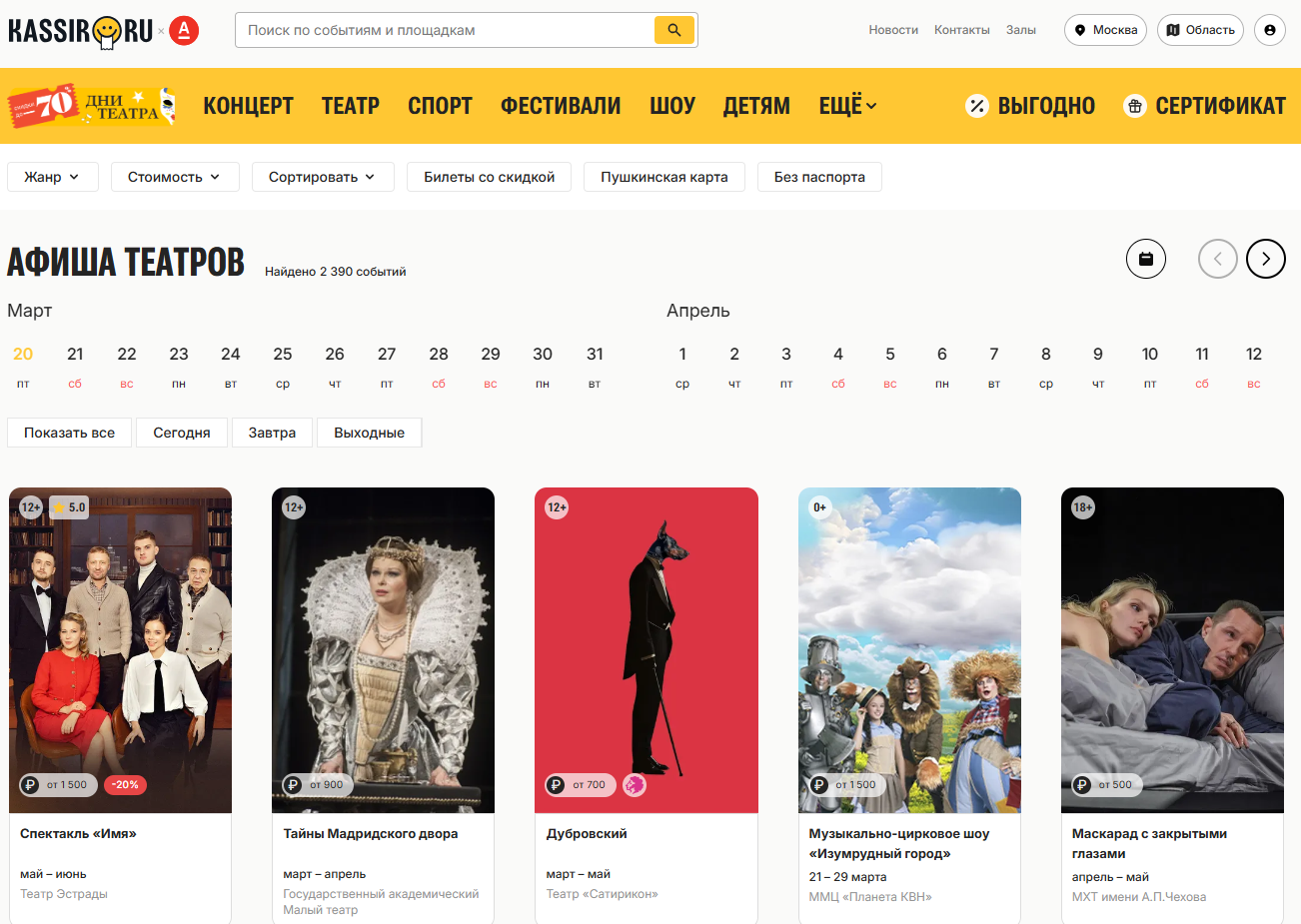Screen dimensions: 1301x924
Task: Open the Дубровский event poster
Action: click(x=646, y=649)
